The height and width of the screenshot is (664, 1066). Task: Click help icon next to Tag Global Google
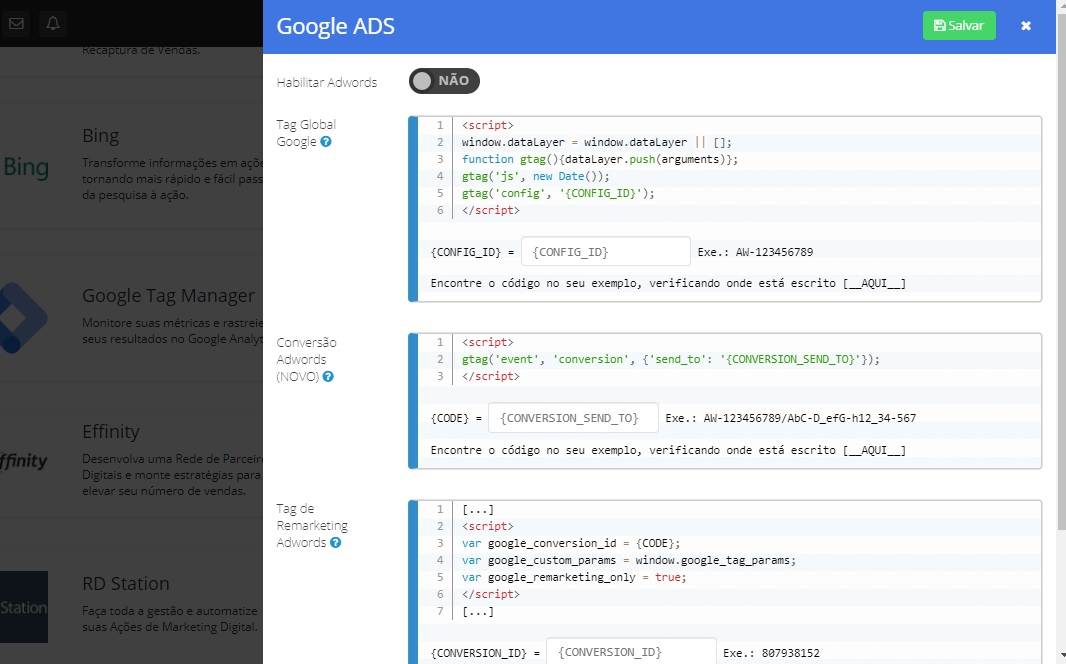pyautogui.click(x=326, y=142)
